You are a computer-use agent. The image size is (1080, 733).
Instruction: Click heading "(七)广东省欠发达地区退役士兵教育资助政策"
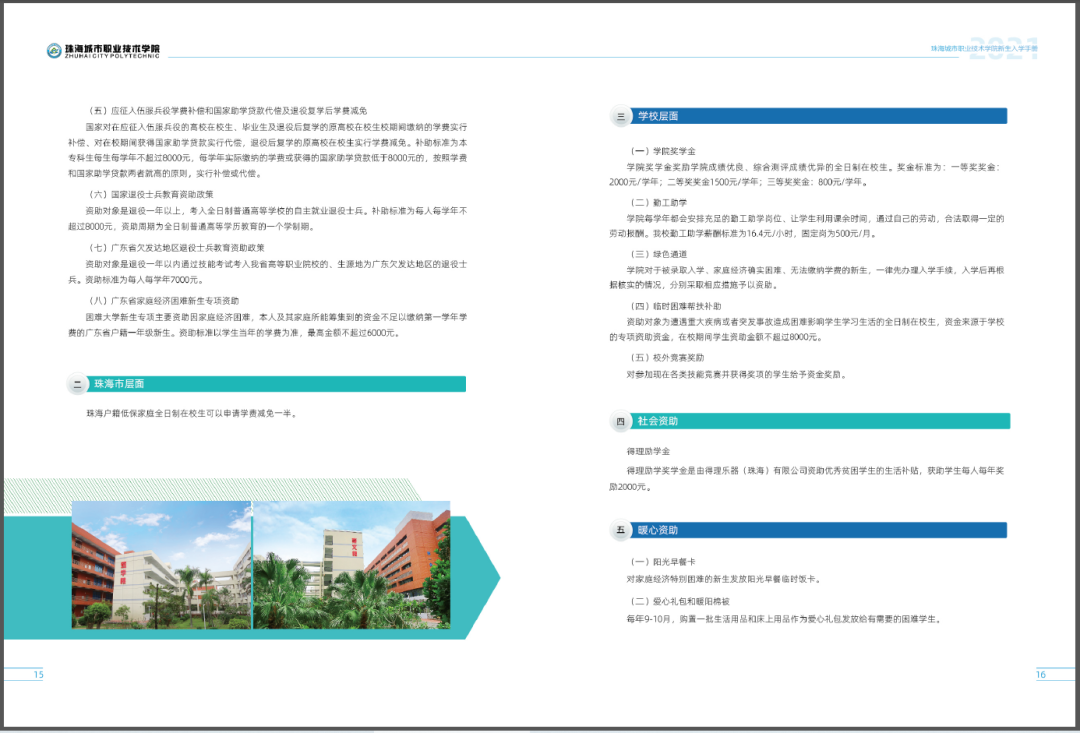click(x=176, y=247)
